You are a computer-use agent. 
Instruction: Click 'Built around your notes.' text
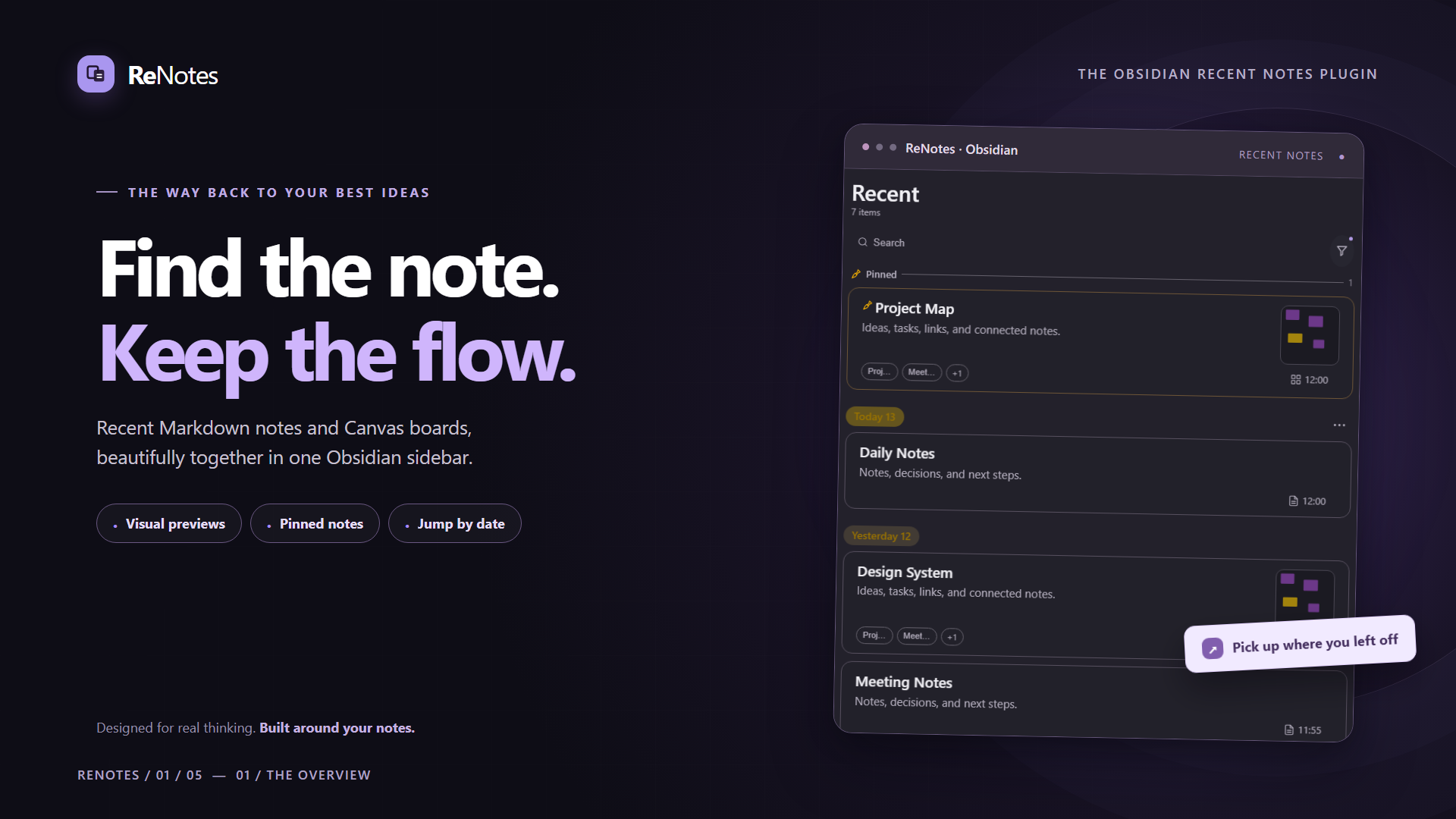point(337,728)
